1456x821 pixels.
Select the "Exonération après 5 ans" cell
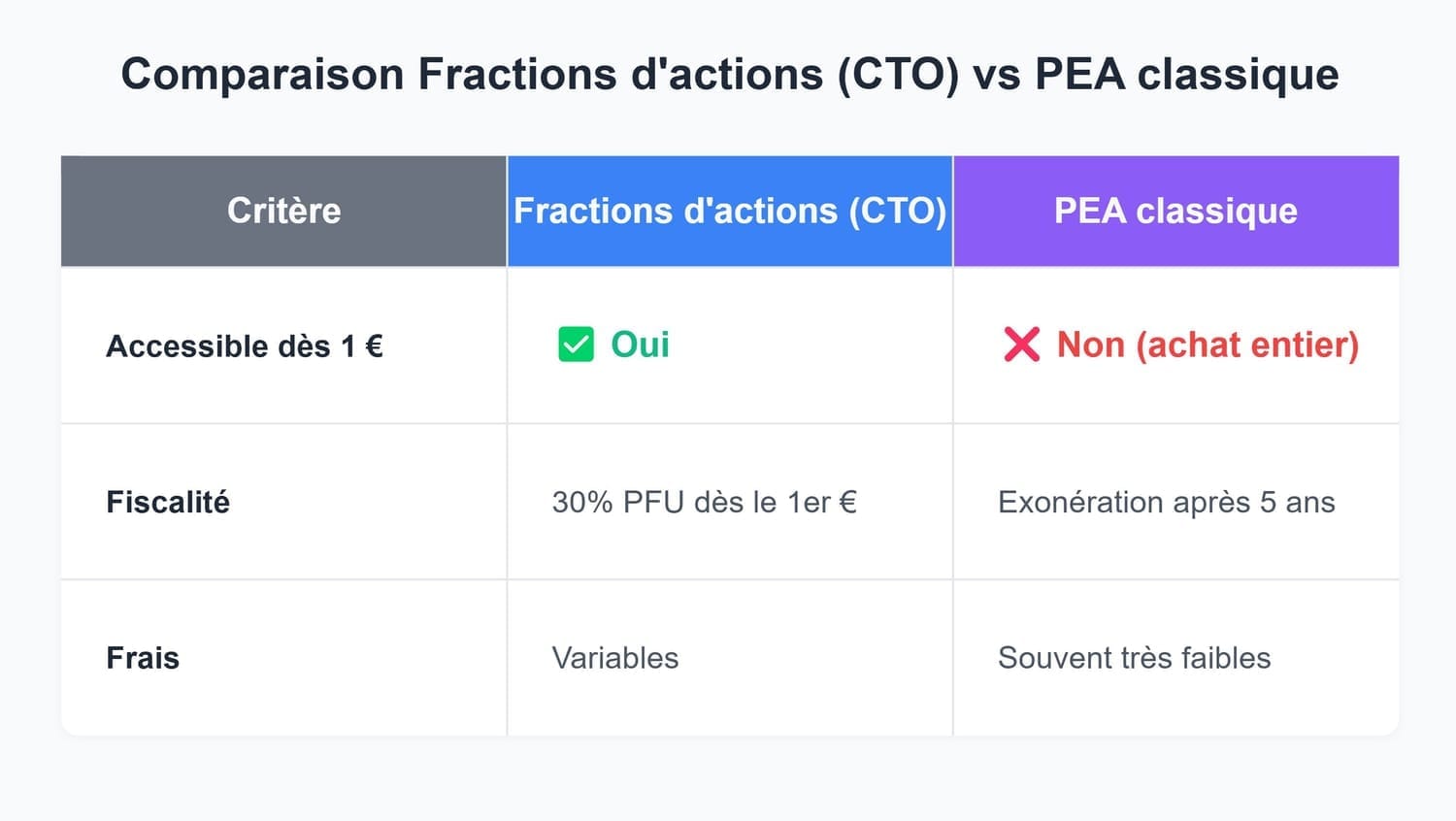click(x=1166, y=502)
